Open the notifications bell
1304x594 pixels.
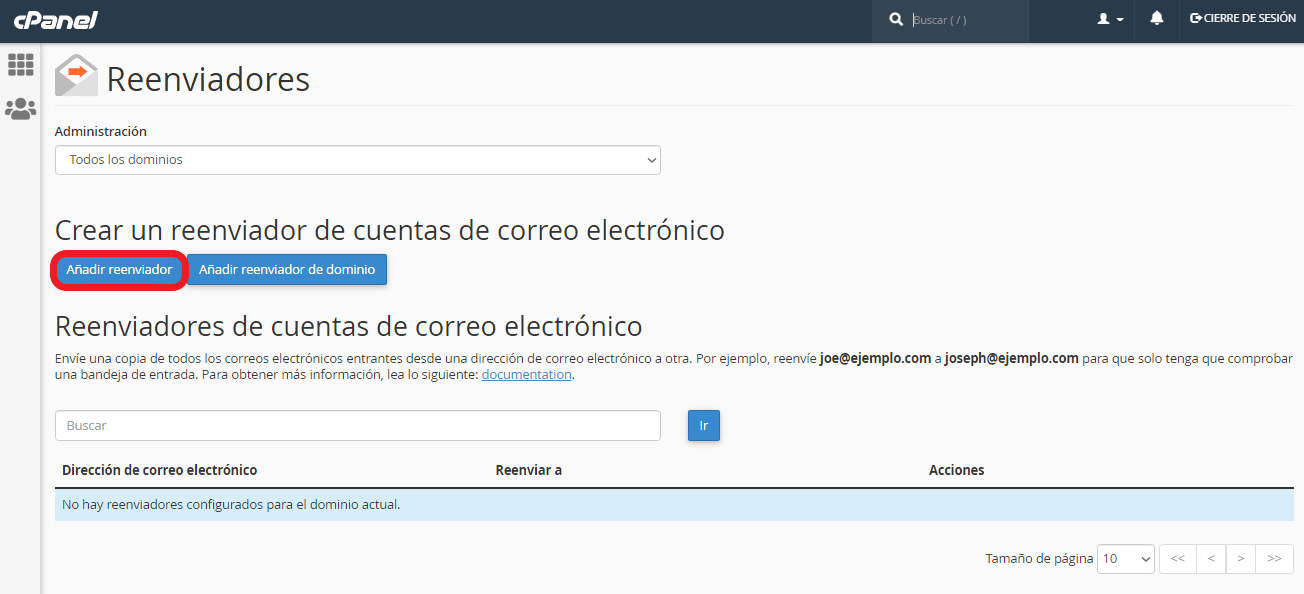click(x=1157, y=19)
